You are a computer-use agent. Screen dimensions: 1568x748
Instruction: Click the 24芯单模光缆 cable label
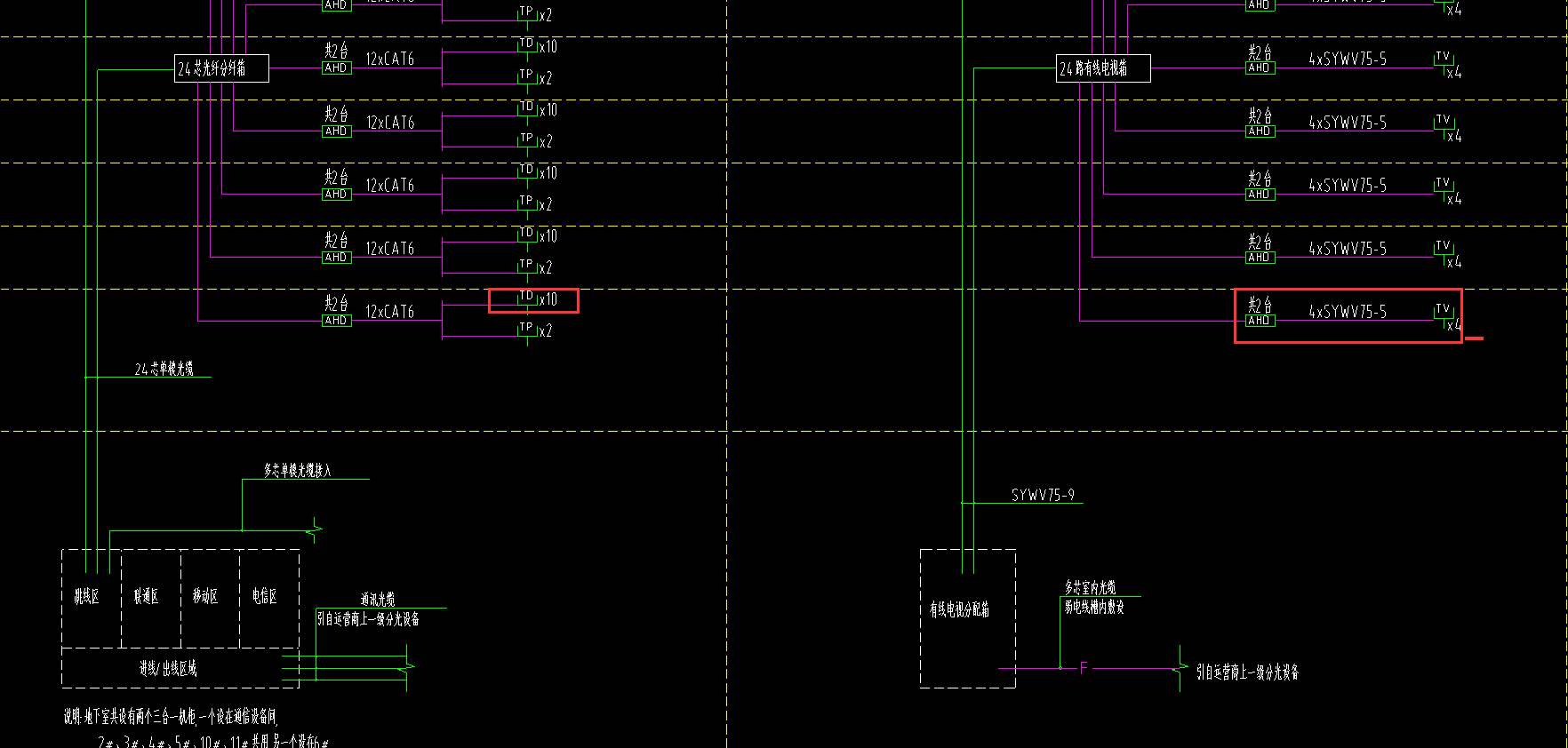point(164,369)
